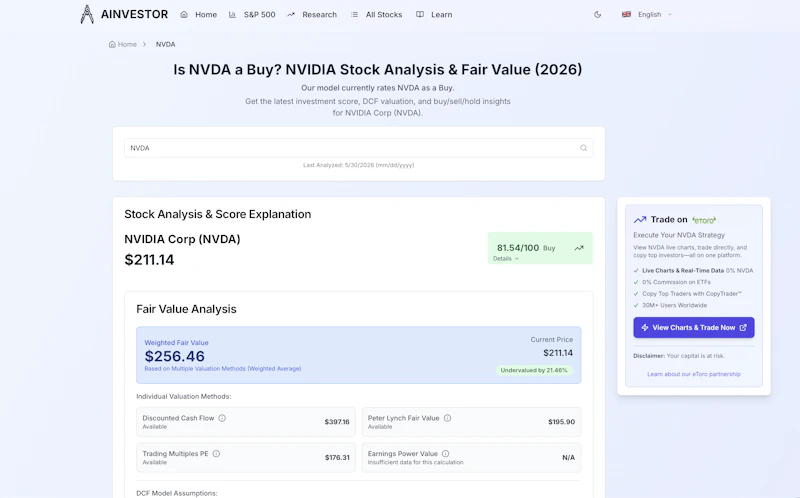Click the house icon beside Home nav
800x498 pixels.
[x=184, y=14]
